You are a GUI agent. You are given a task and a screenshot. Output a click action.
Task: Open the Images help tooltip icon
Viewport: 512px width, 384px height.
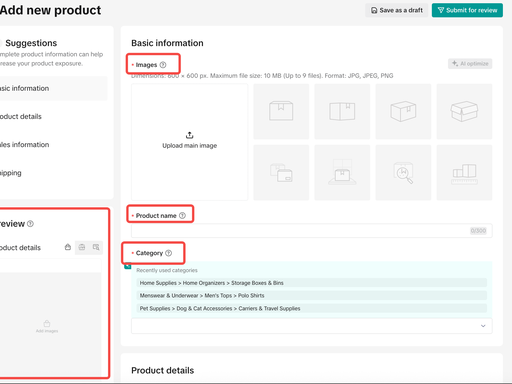tap(163, 65)
